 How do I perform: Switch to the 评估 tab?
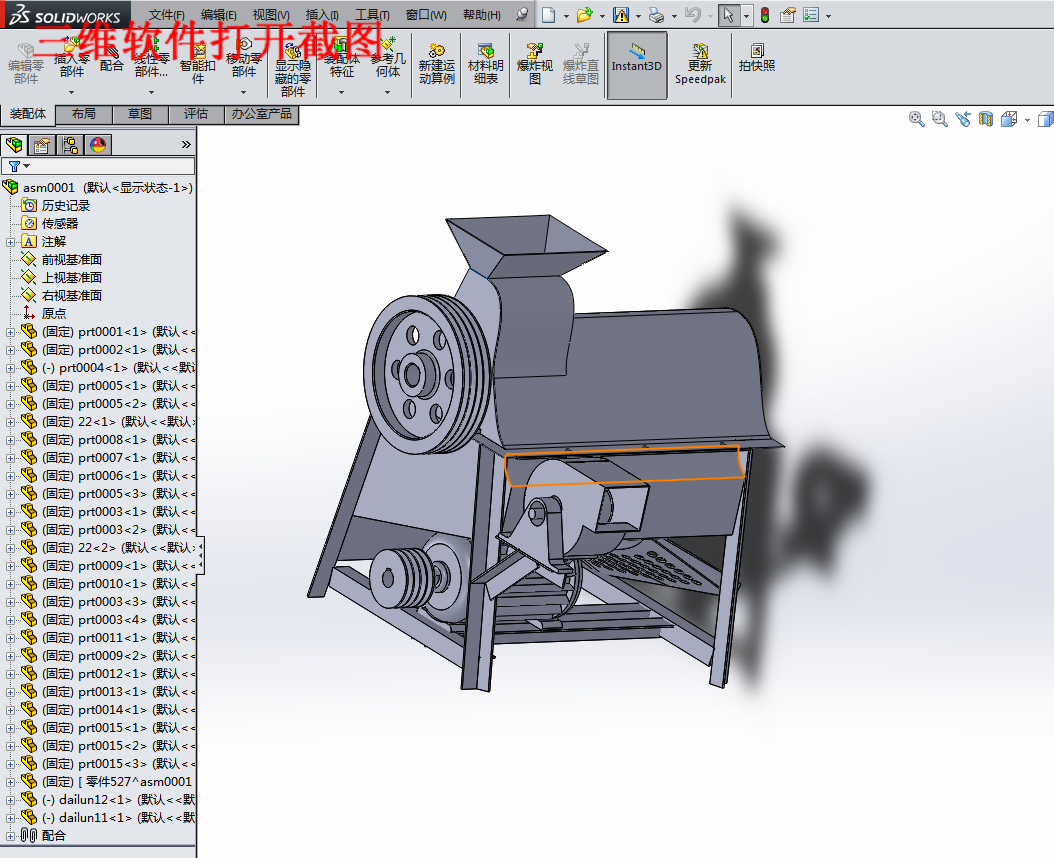click(196, 114)
